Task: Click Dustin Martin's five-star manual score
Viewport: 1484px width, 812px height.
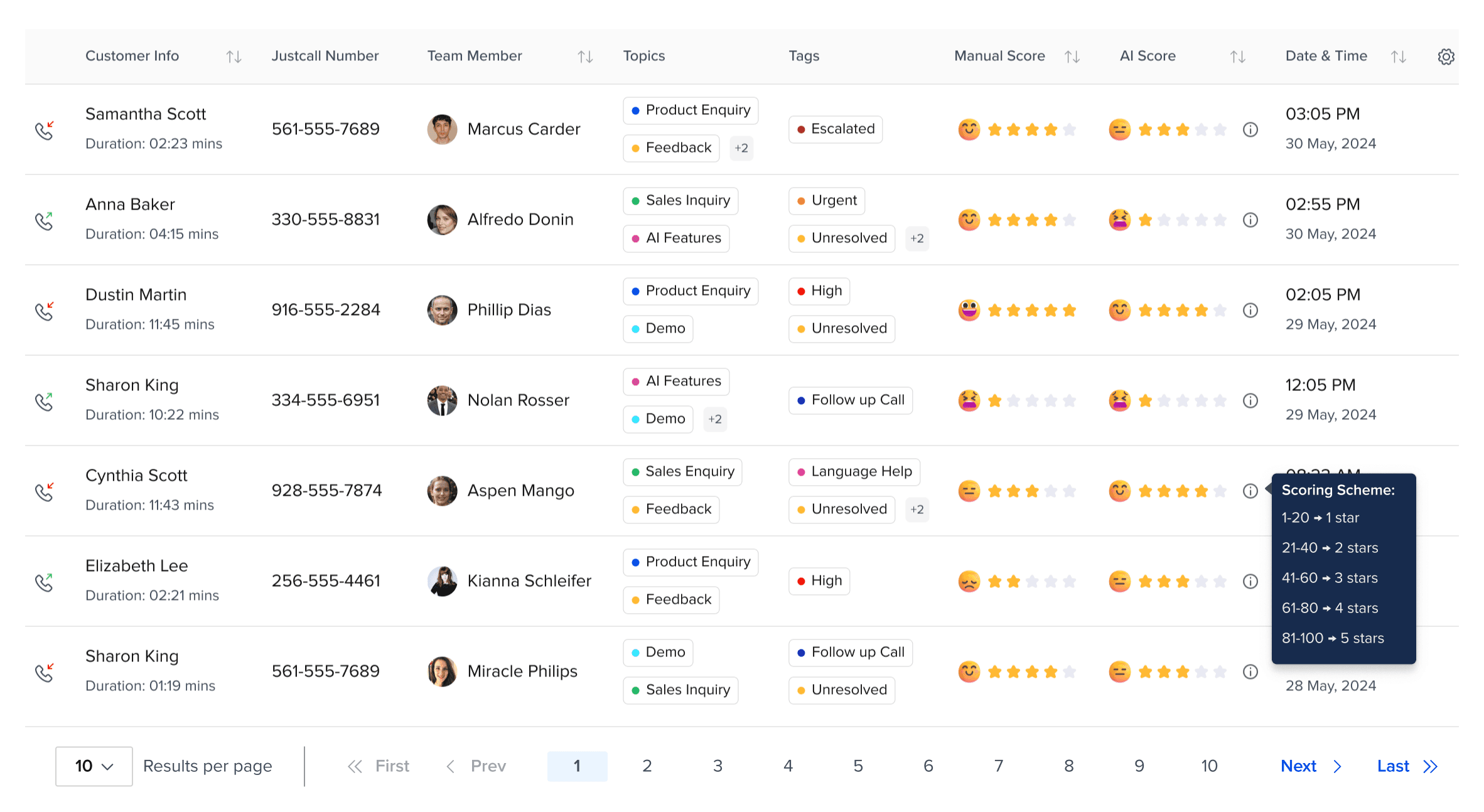Action: pyautogui.click(x=1031, y=311)
